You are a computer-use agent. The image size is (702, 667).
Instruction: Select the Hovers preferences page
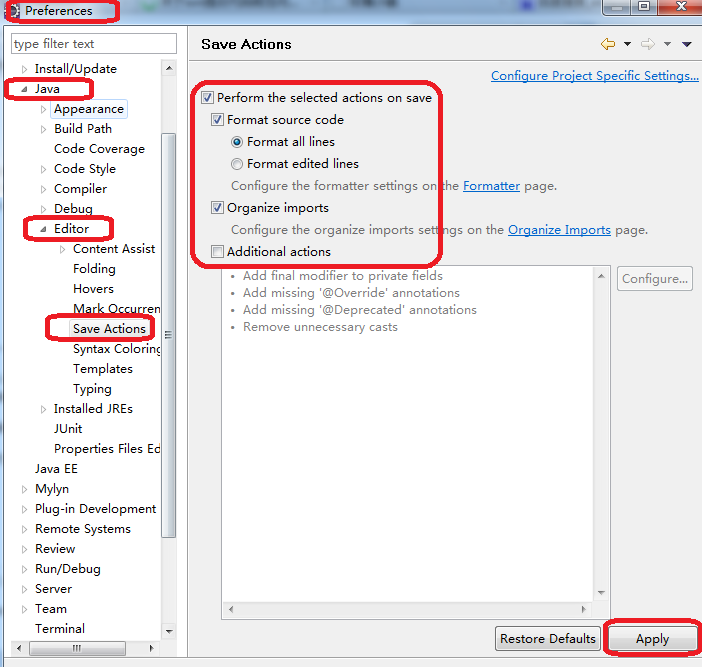click(x=94, y=289)
